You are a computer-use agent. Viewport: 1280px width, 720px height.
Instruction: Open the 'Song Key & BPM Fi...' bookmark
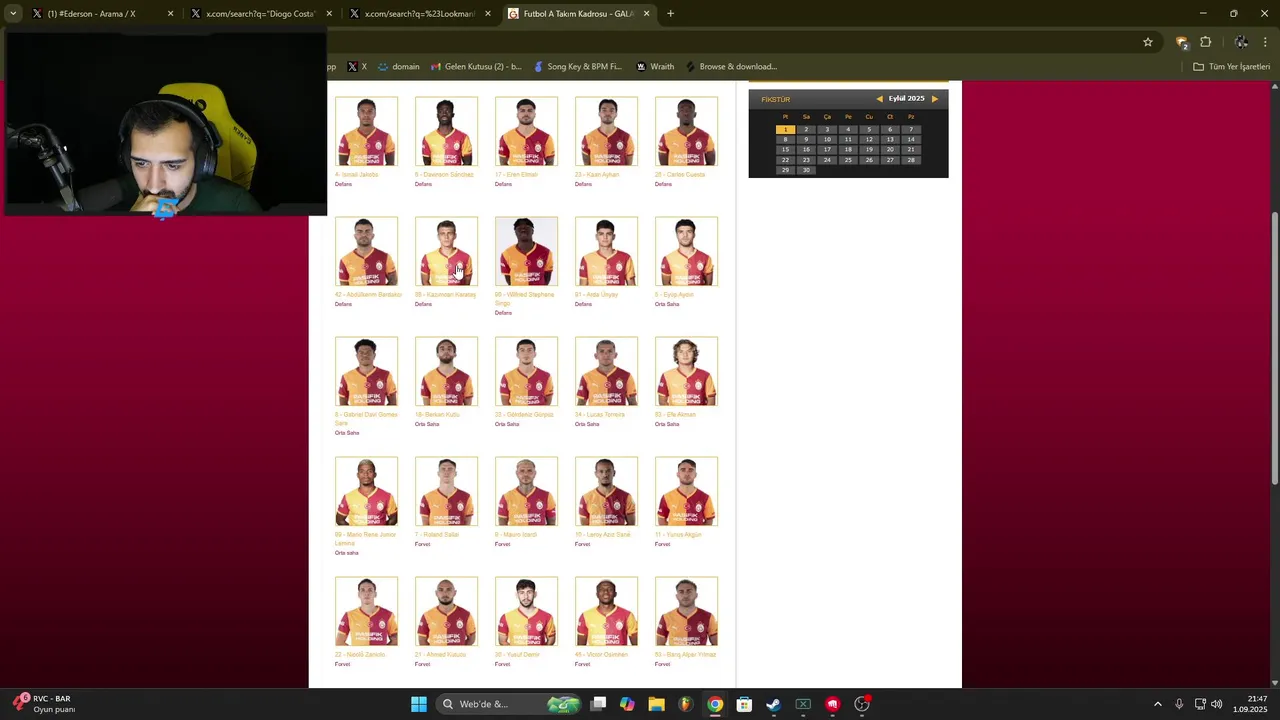[x=578, y=67]
